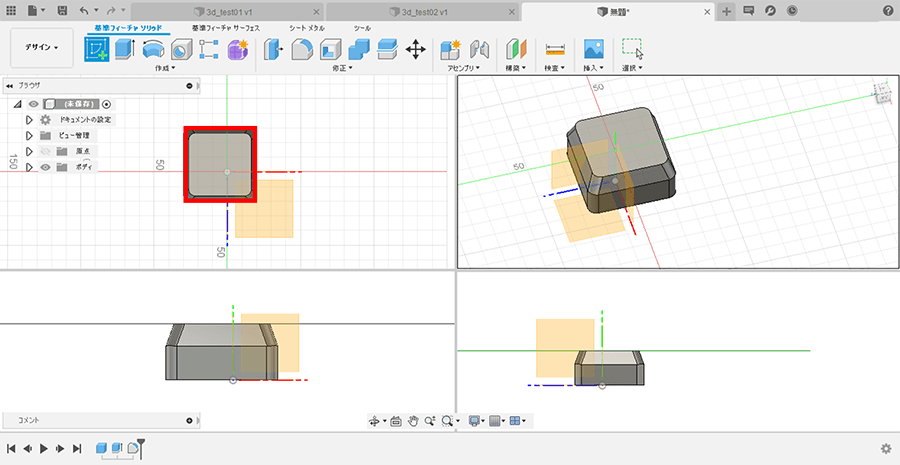Choose the Fillet tool in the modify group
900x465 pixels.
coord(302,49)
